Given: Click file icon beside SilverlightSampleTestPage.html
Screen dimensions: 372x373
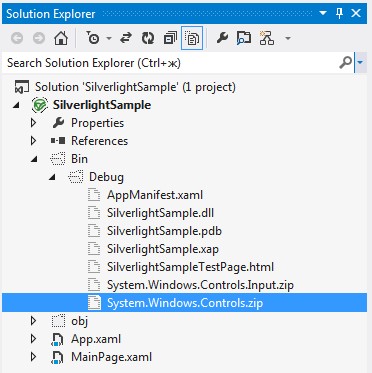Looking at the screenshot, I should coord(94,267).
